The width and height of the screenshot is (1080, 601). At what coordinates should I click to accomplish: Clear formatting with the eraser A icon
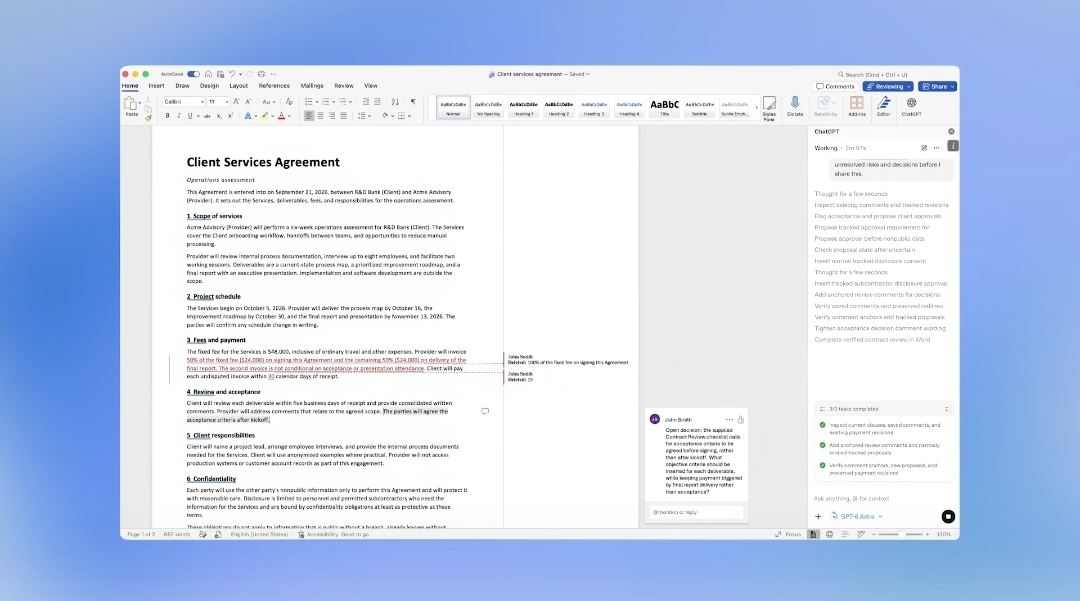coord(289,102)
